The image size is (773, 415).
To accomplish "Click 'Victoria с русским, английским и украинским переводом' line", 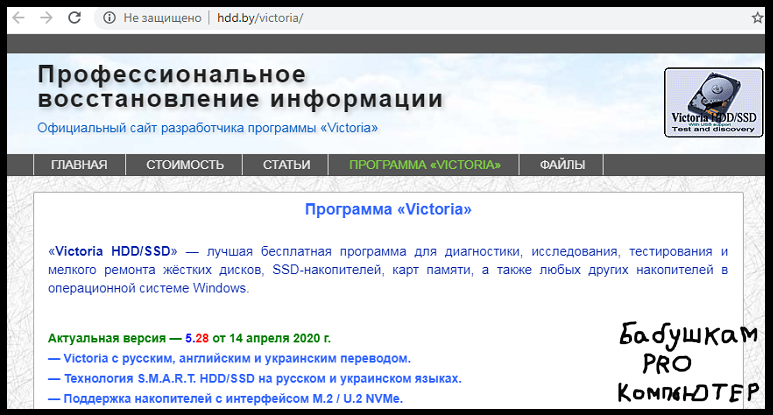I will tap(229, 358).
